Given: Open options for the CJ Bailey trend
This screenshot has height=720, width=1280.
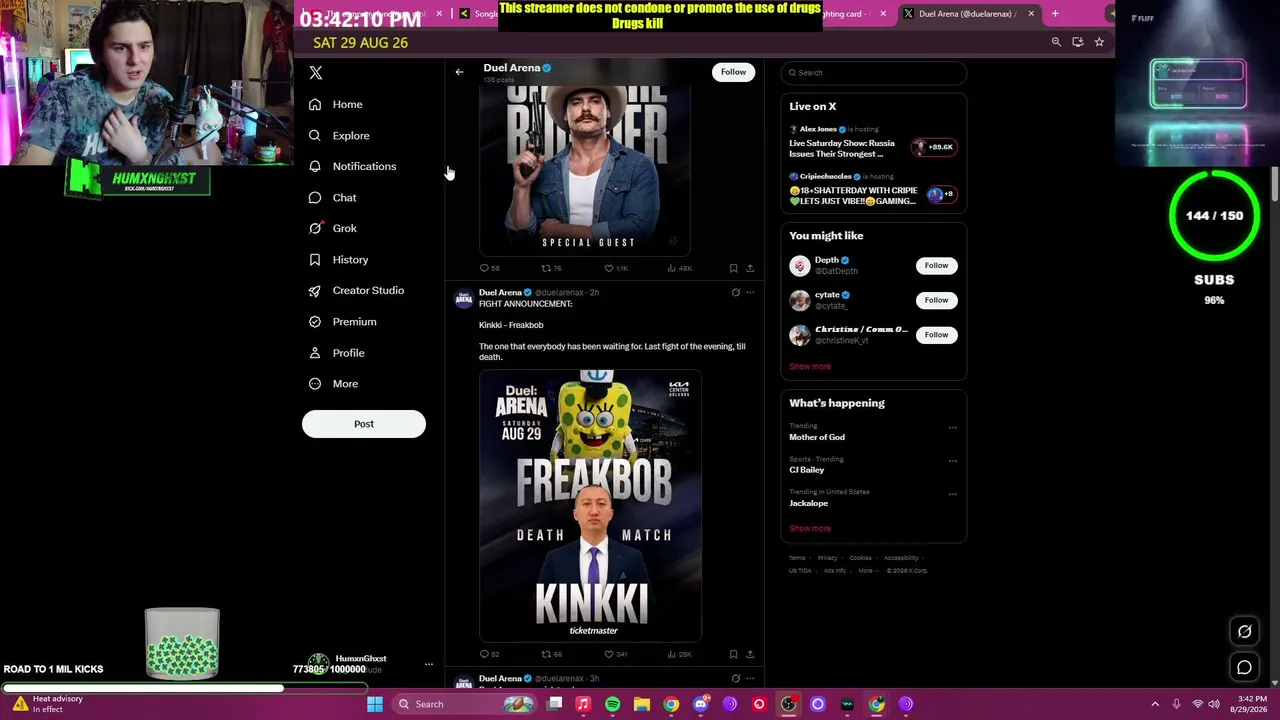Looking at the screenshot, I should pos(952,461).
